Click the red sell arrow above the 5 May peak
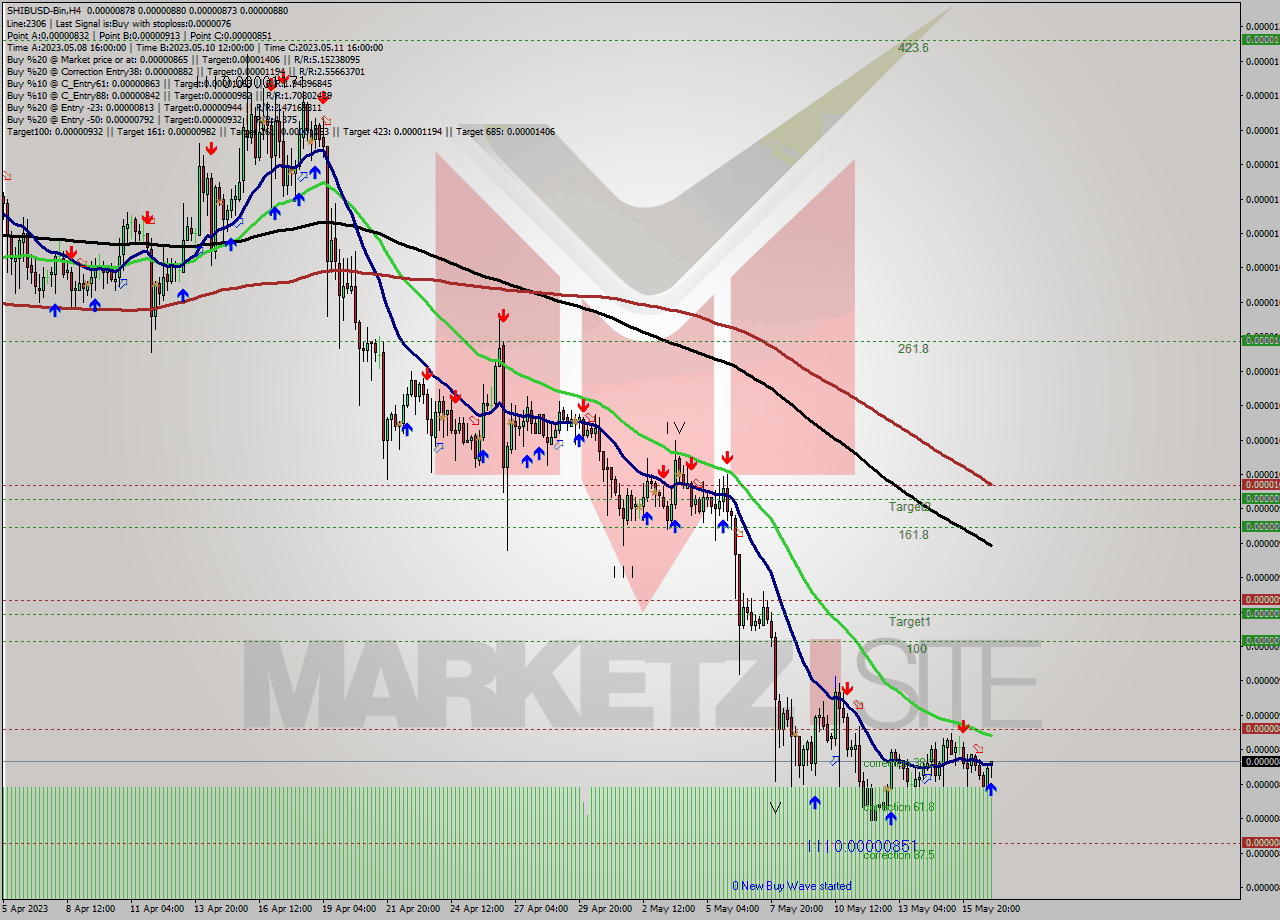The image size is (1280, 920). [x=727, y=458]
